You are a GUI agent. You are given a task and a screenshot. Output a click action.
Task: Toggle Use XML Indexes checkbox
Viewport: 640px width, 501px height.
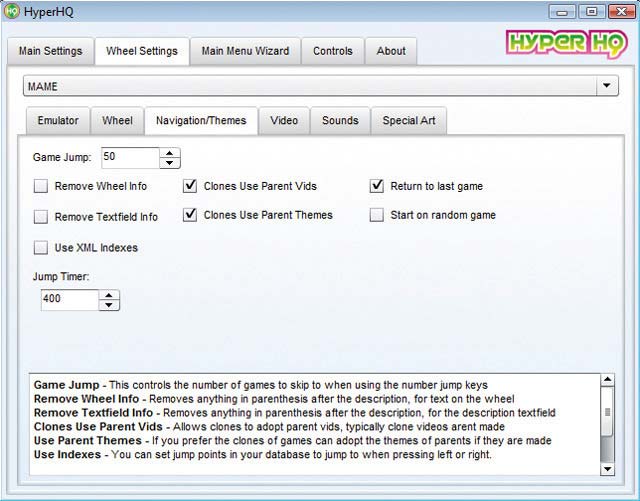point(41,247)
